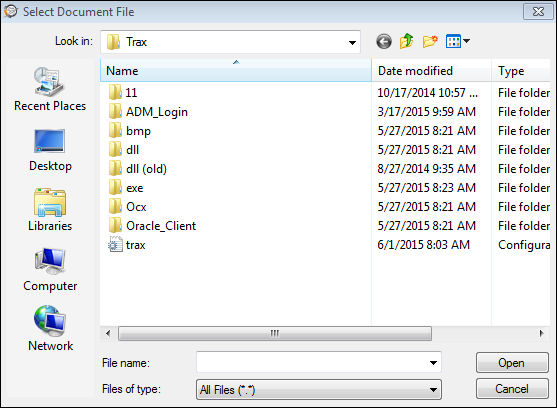Open the View Menu icon

(453, 41)
